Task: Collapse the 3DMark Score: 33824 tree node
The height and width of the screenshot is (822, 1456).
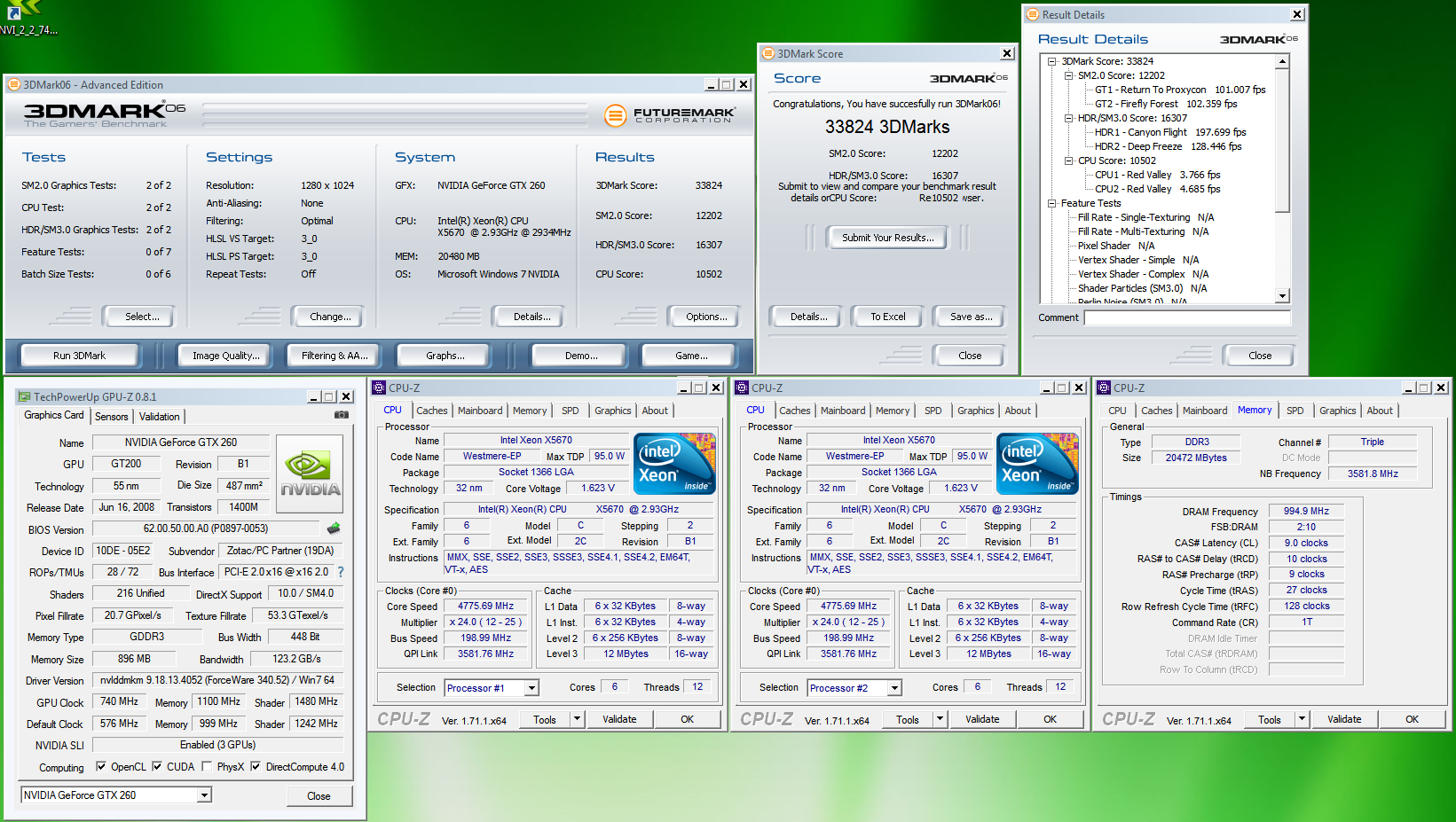Action: (x=1052, y=61)
